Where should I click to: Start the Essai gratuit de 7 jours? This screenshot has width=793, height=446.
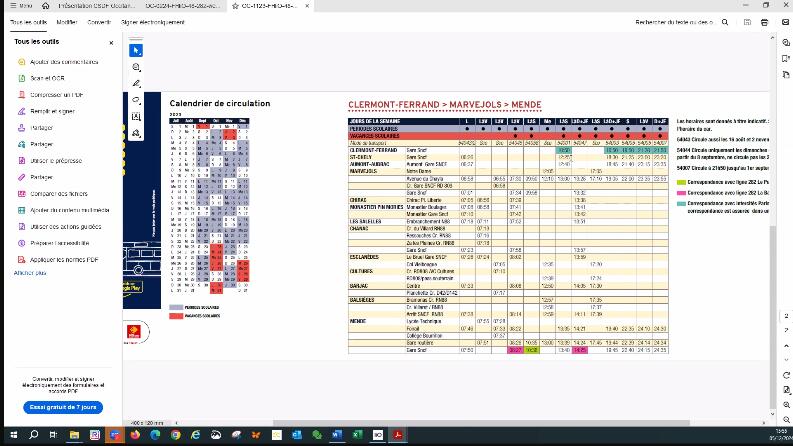click(x=63, y=407)
